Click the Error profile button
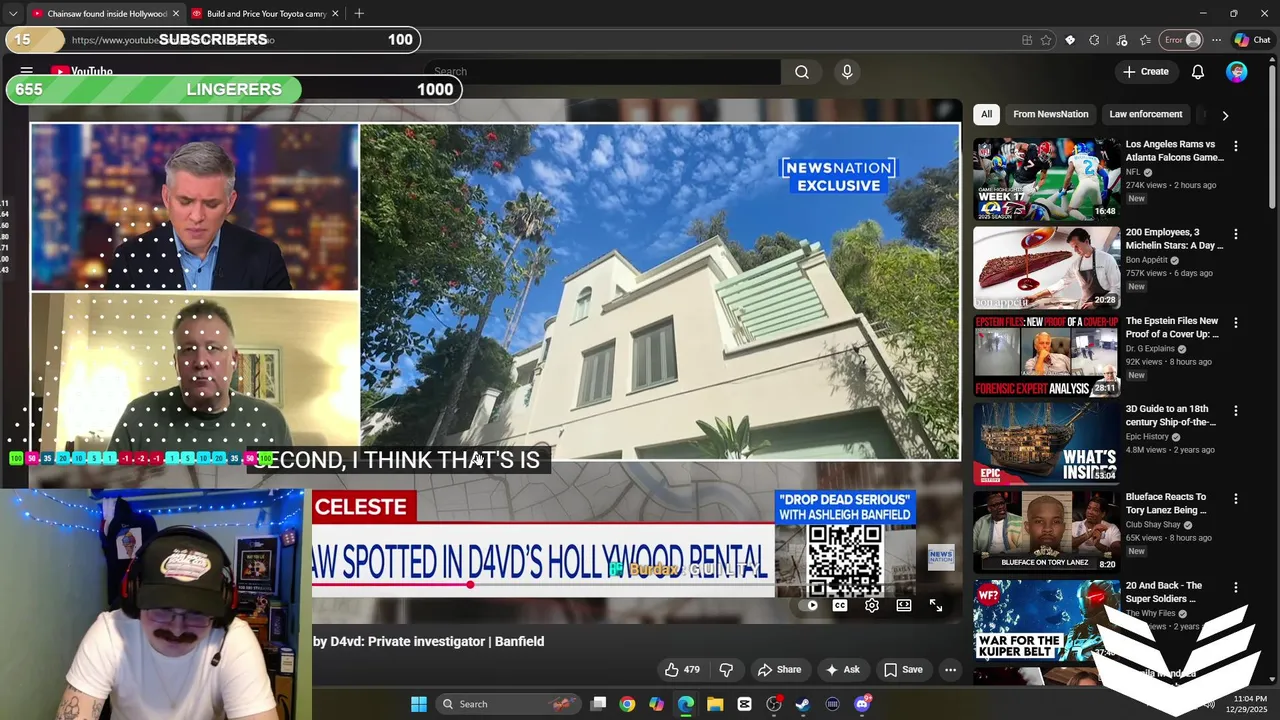The image size is (1280, 720). tap(1182, 40)
